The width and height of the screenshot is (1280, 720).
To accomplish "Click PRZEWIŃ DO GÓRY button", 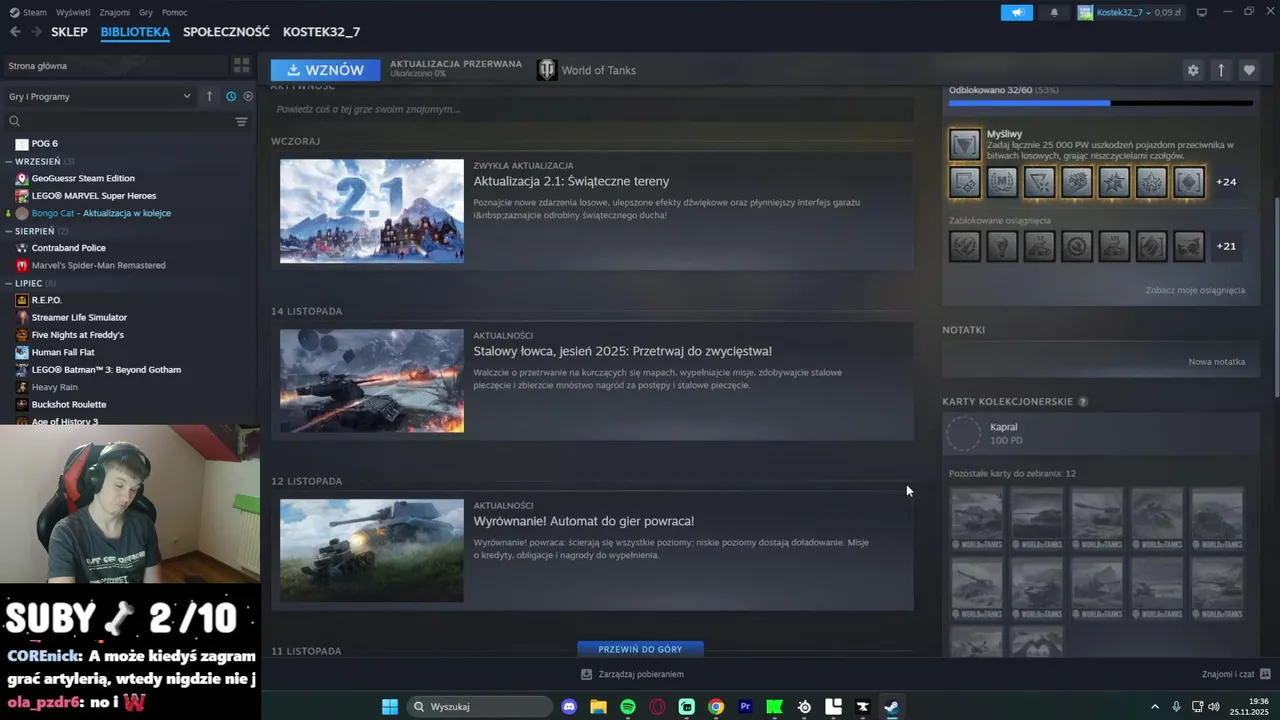I will (640, 649).
